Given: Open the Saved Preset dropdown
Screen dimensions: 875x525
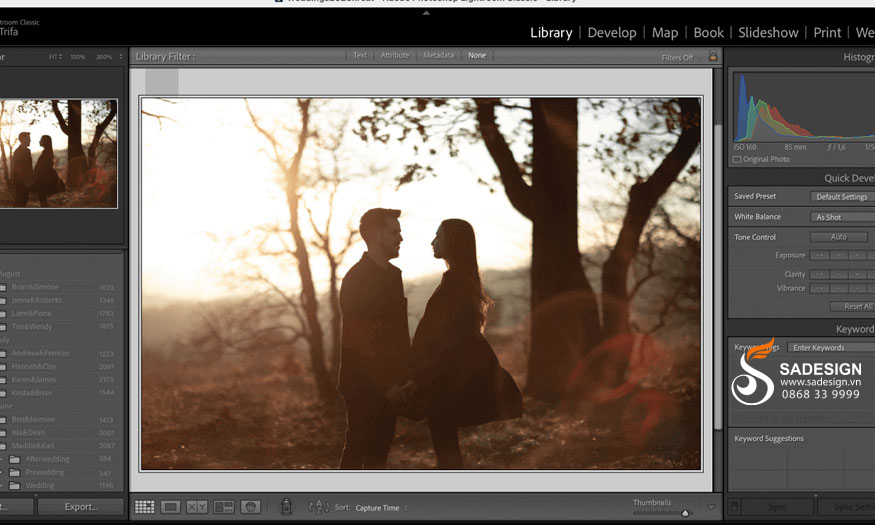Looking at the screenshot, I should (841, 197).
